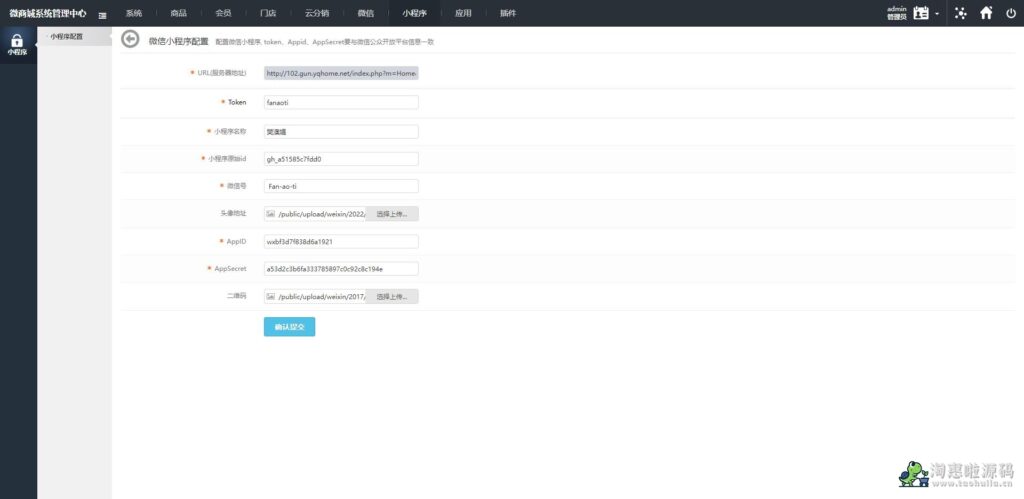Image resolution: width=1024 pixels, height=499 pixels.
Task: Open the admin ID card profile icon
Action: (x=921, y=13)
